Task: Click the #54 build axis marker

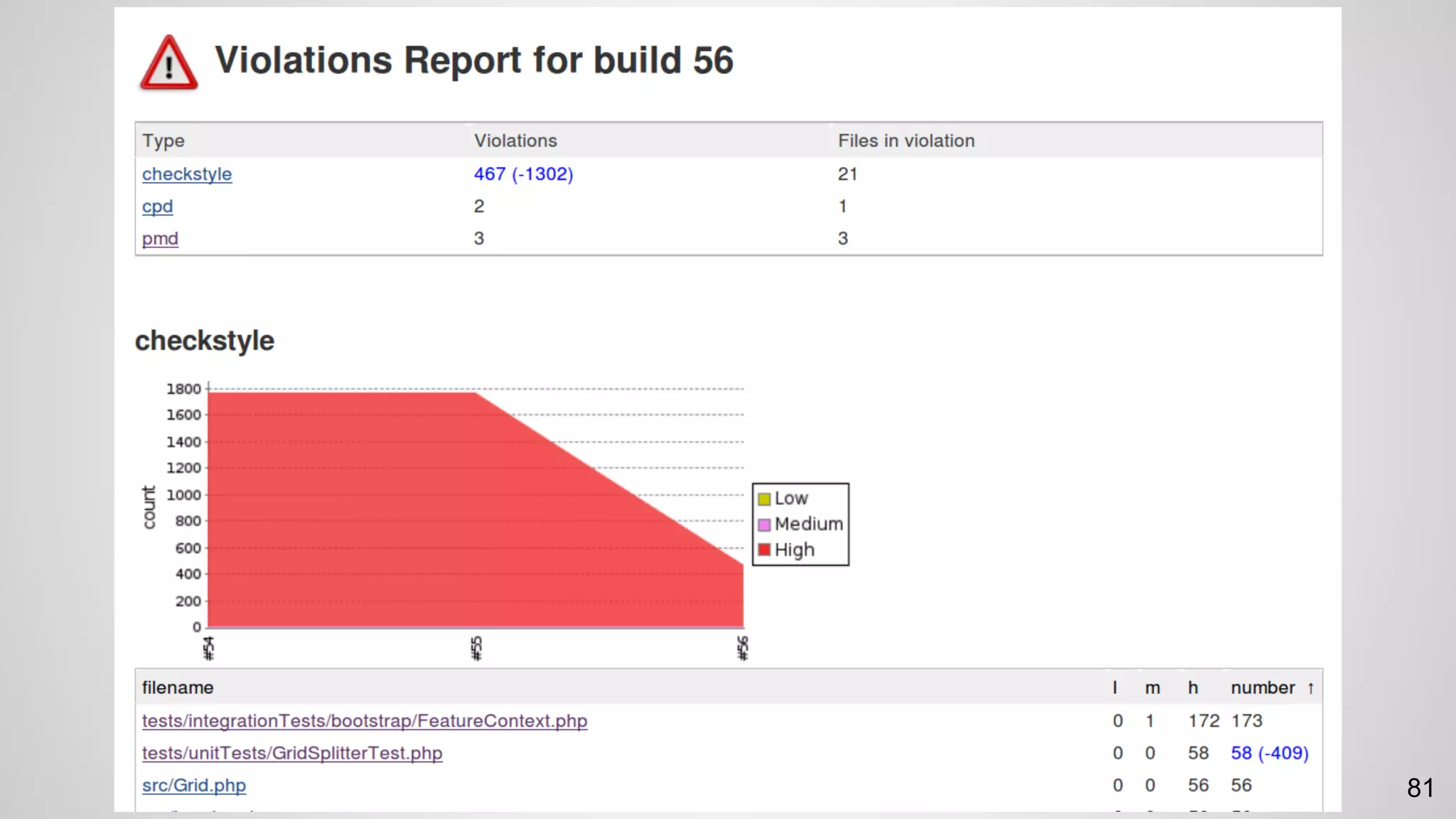Action: tap(208, 648)
